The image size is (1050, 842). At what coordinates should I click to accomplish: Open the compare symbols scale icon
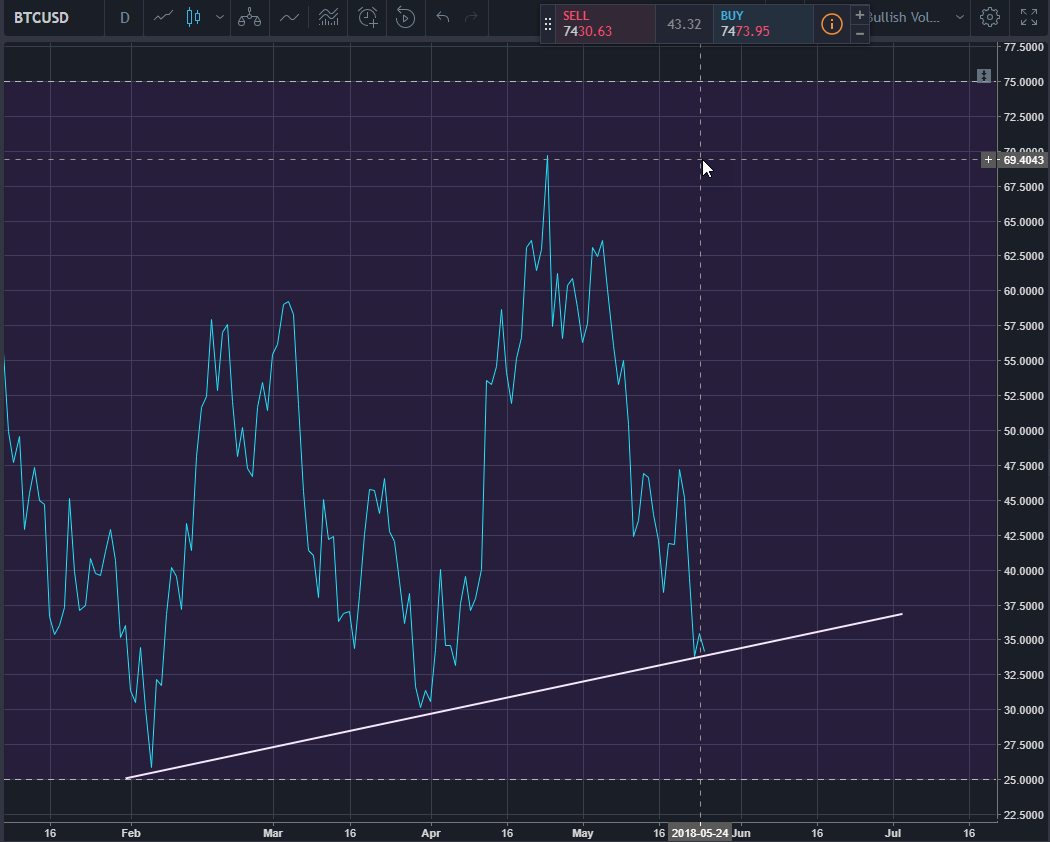[249, 17]
